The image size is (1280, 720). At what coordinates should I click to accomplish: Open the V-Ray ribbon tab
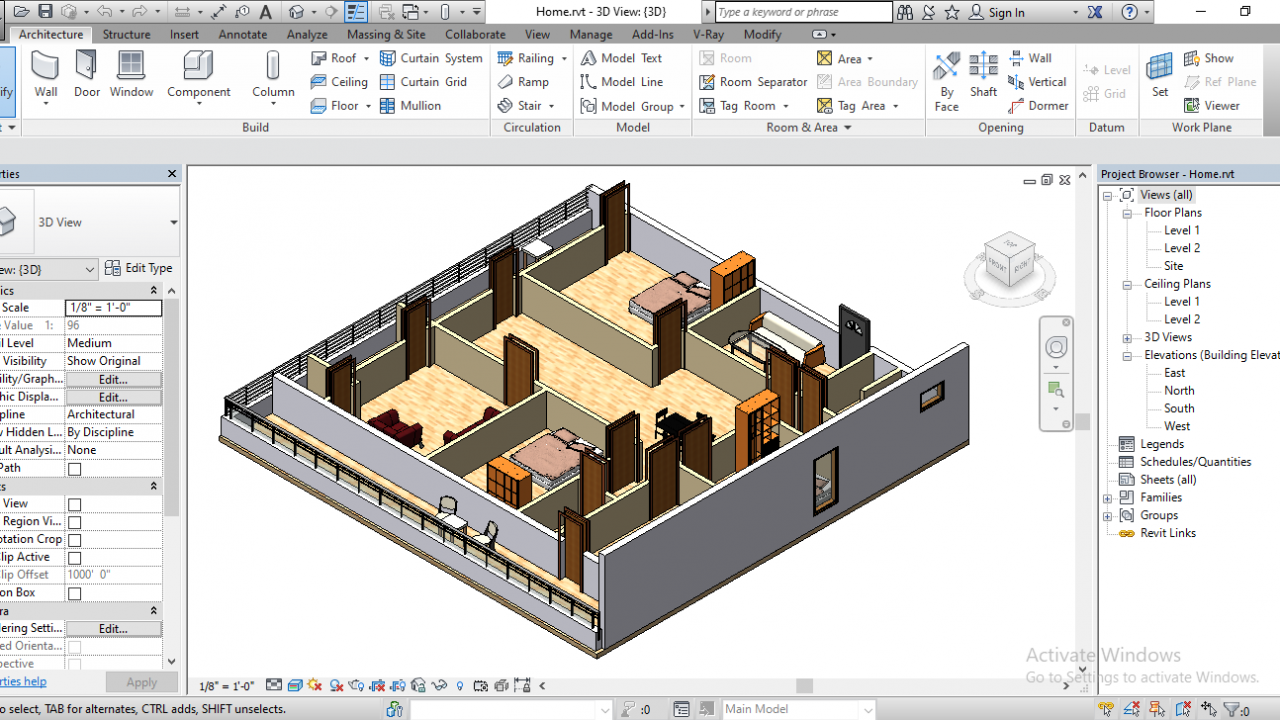click(x=708, y=34)
